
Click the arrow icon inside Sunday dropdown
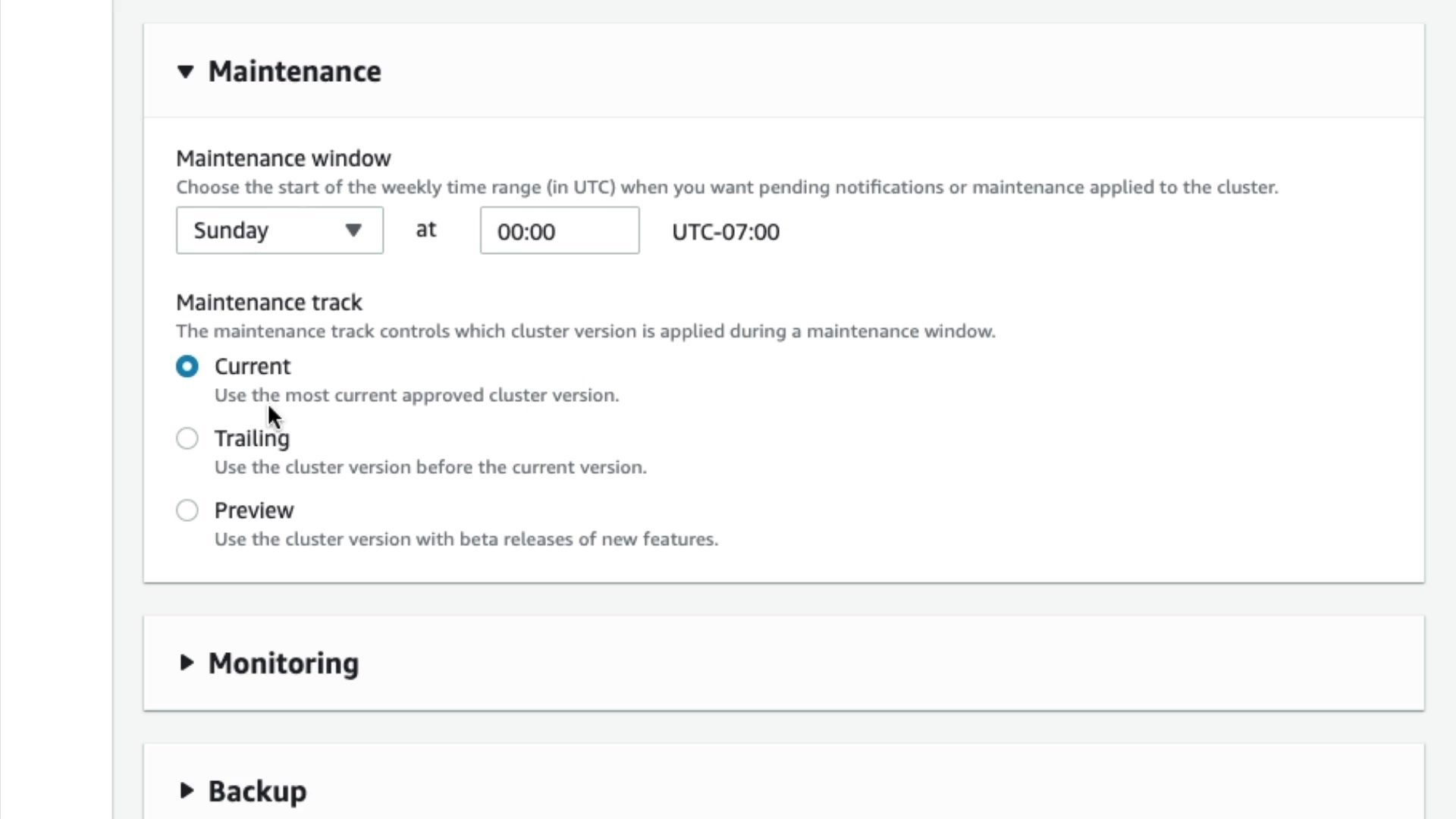(x=353, y=231)
